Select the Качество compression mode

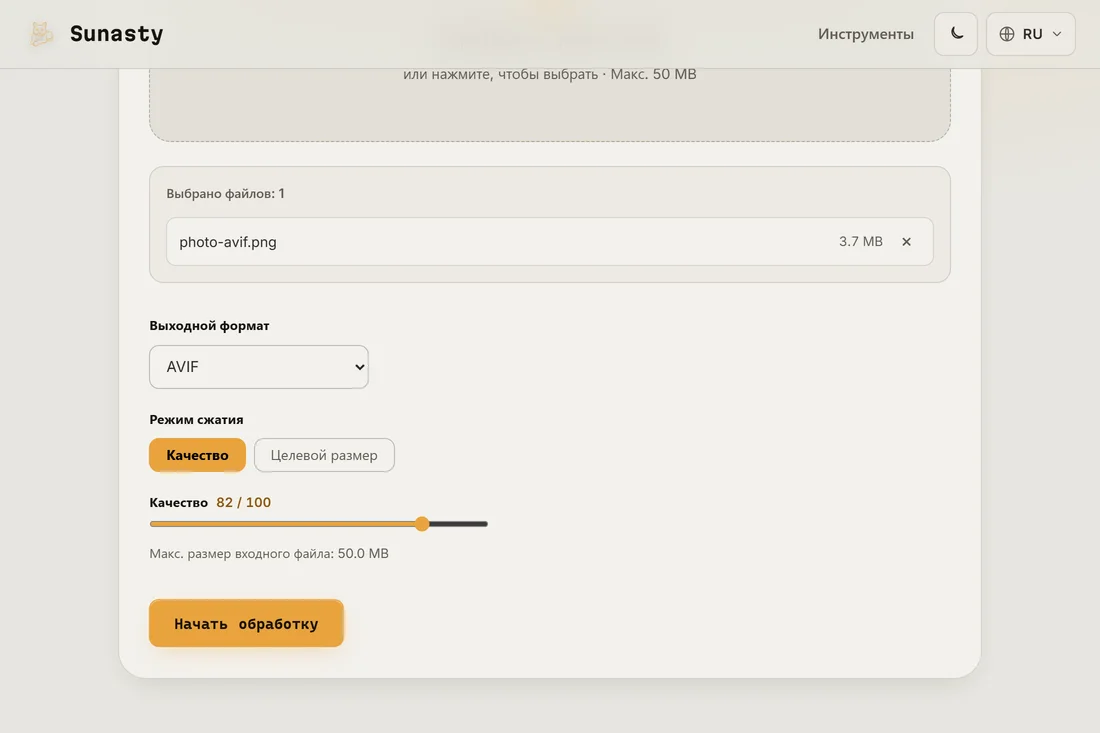click(197, 455)
